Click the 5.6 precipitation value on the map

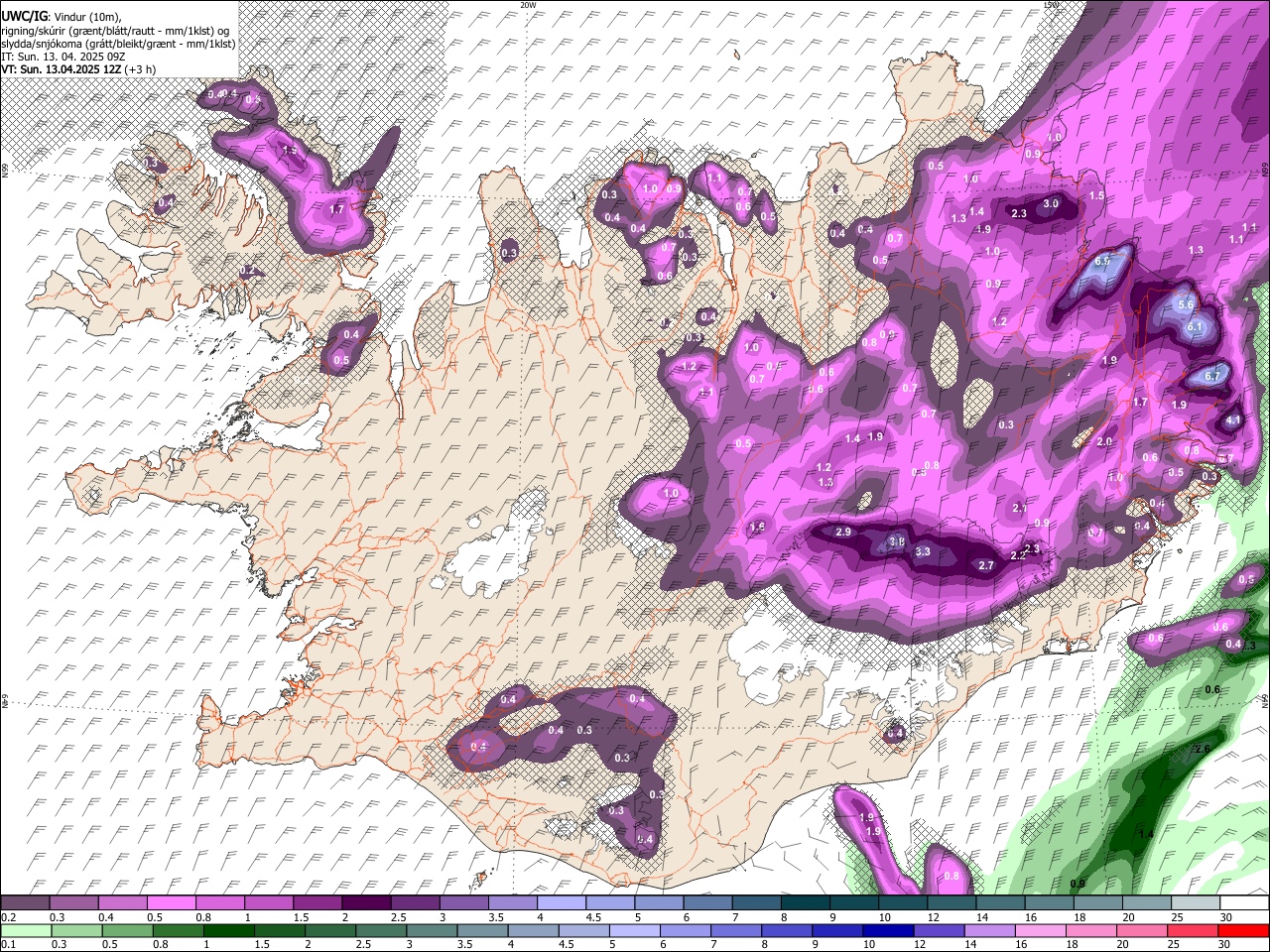[x=1185, y=305]
